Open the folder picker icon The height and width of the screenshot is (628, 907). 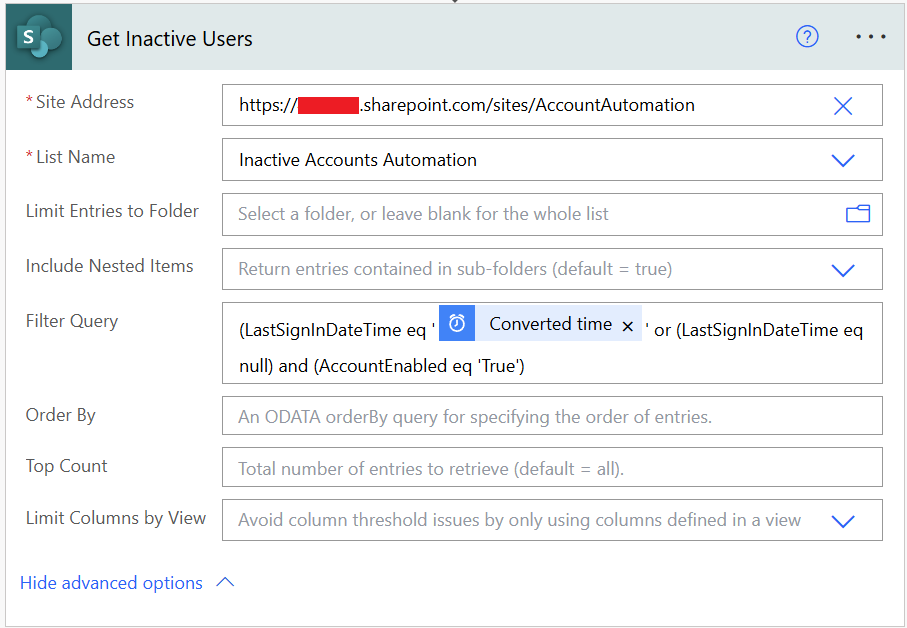[857, 214]
